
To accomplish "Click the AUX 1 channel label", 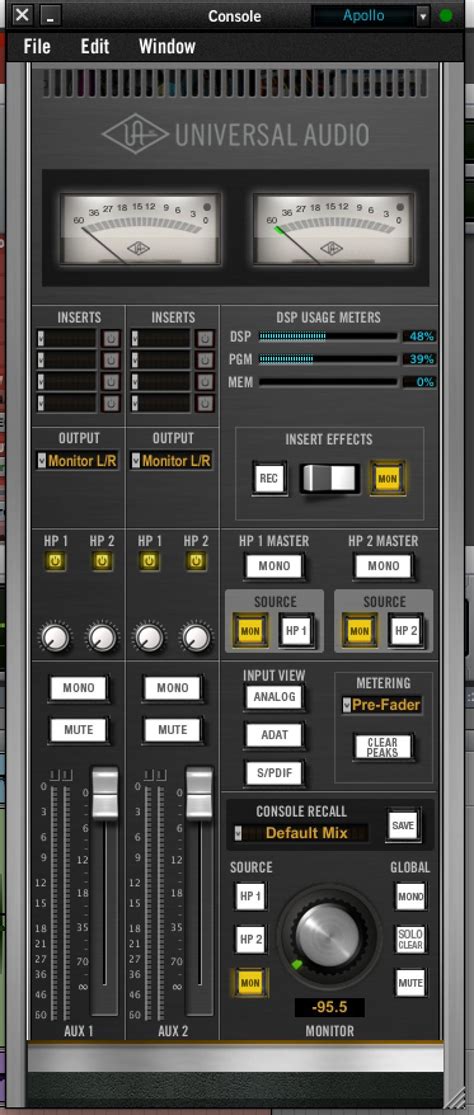I will pos(79,1031).
